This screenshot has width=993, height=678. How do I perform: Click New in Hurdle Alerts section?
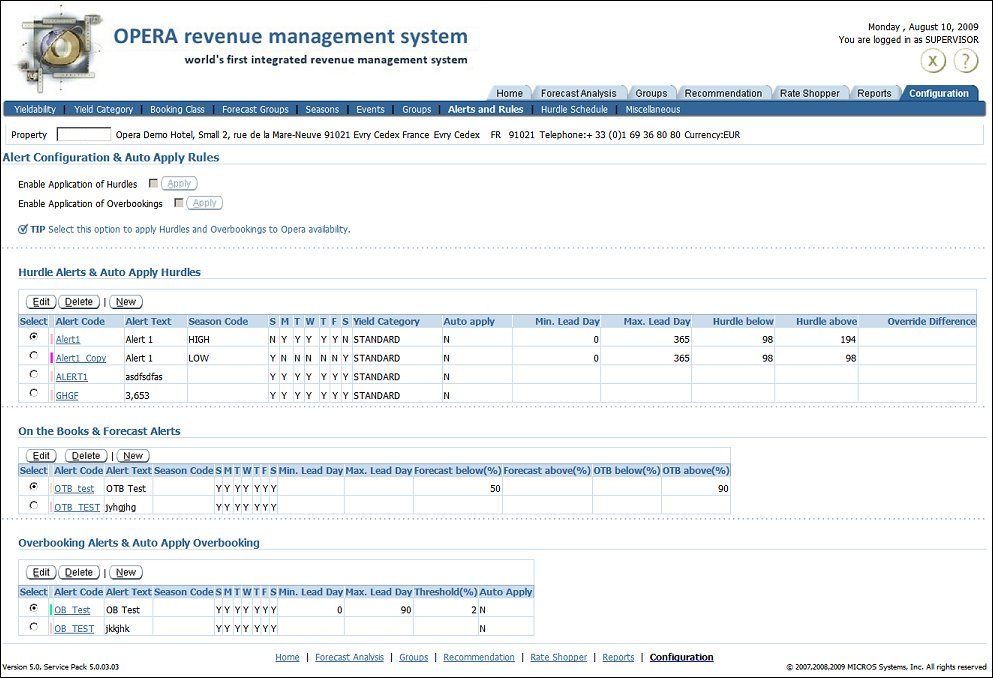126,301
